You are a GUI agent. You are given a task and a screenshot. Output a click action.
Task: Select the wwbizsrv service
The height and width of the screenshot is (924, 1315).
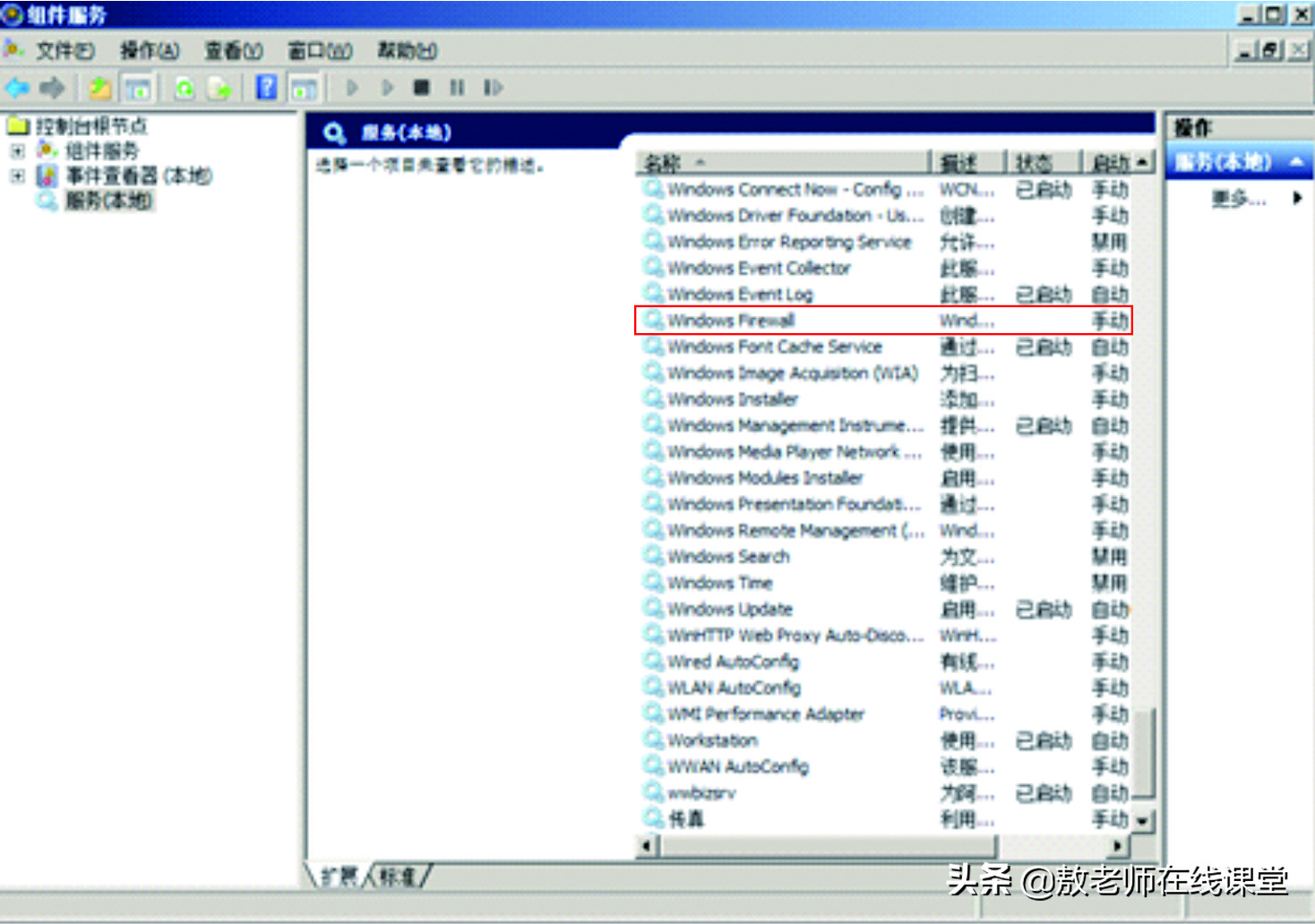883,792
